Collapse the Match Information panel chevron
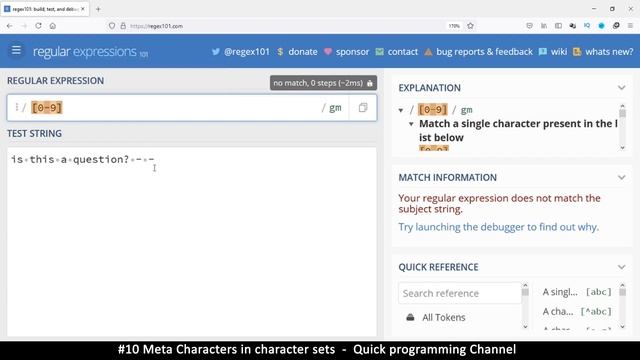 pos(621,177)
